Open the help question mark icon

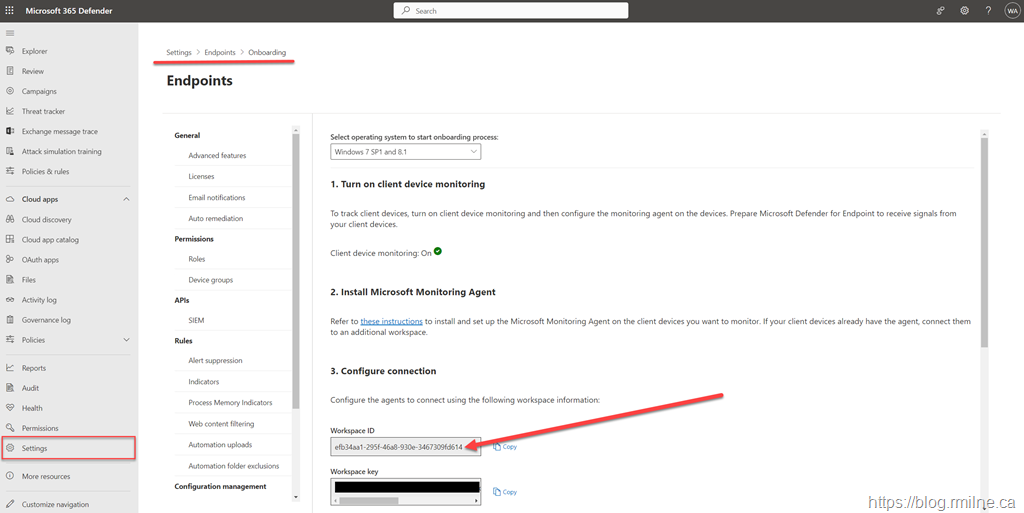point(988,10)
